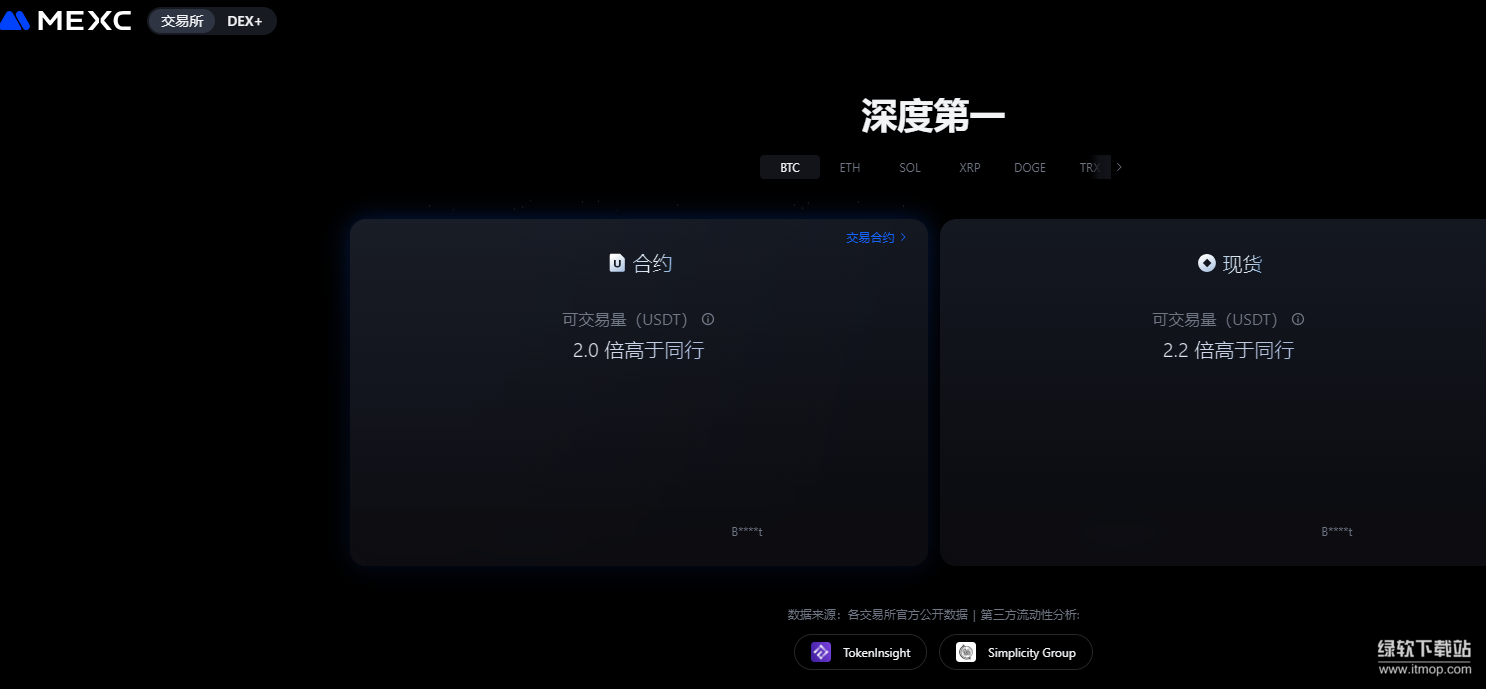Click the info icon in the 合约 card

coord(708,320)
